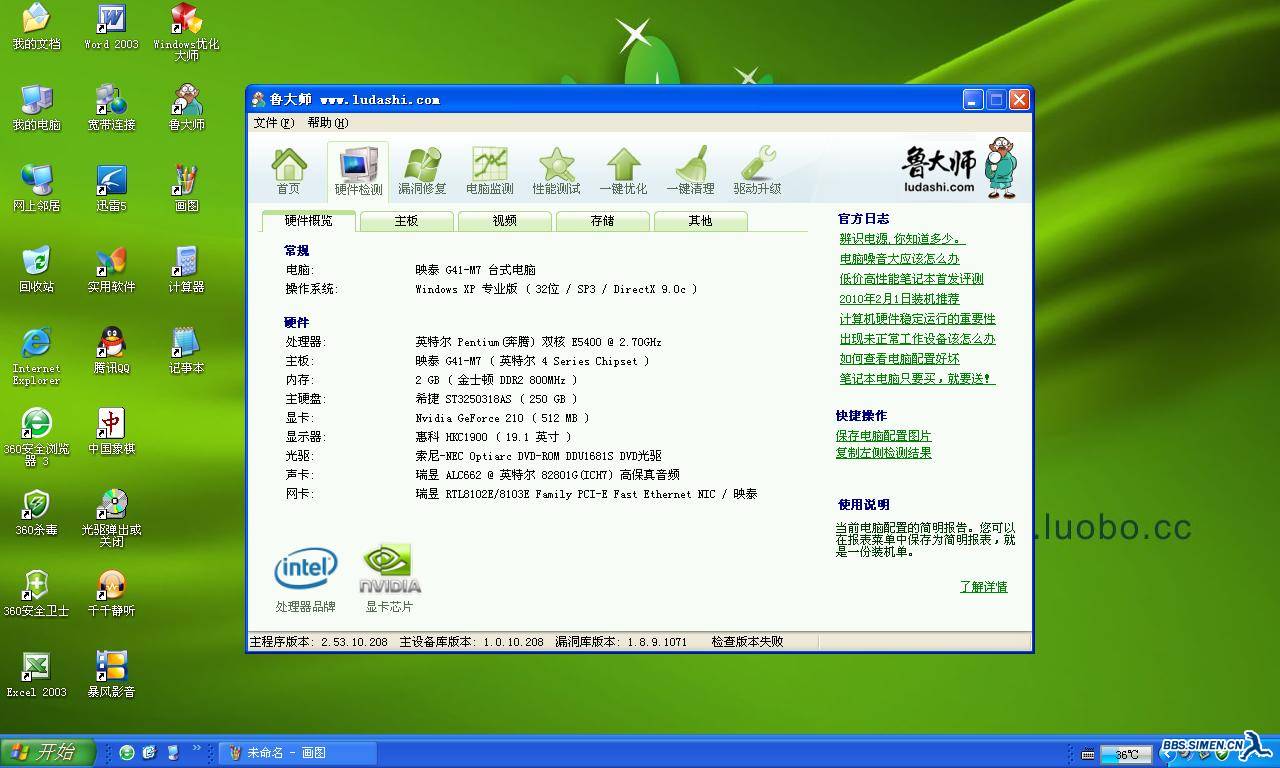The height and width of the screenshot is (768, 1280).
Task: Open link 如何查看电脑配置好坏
Action: point(899,359)
